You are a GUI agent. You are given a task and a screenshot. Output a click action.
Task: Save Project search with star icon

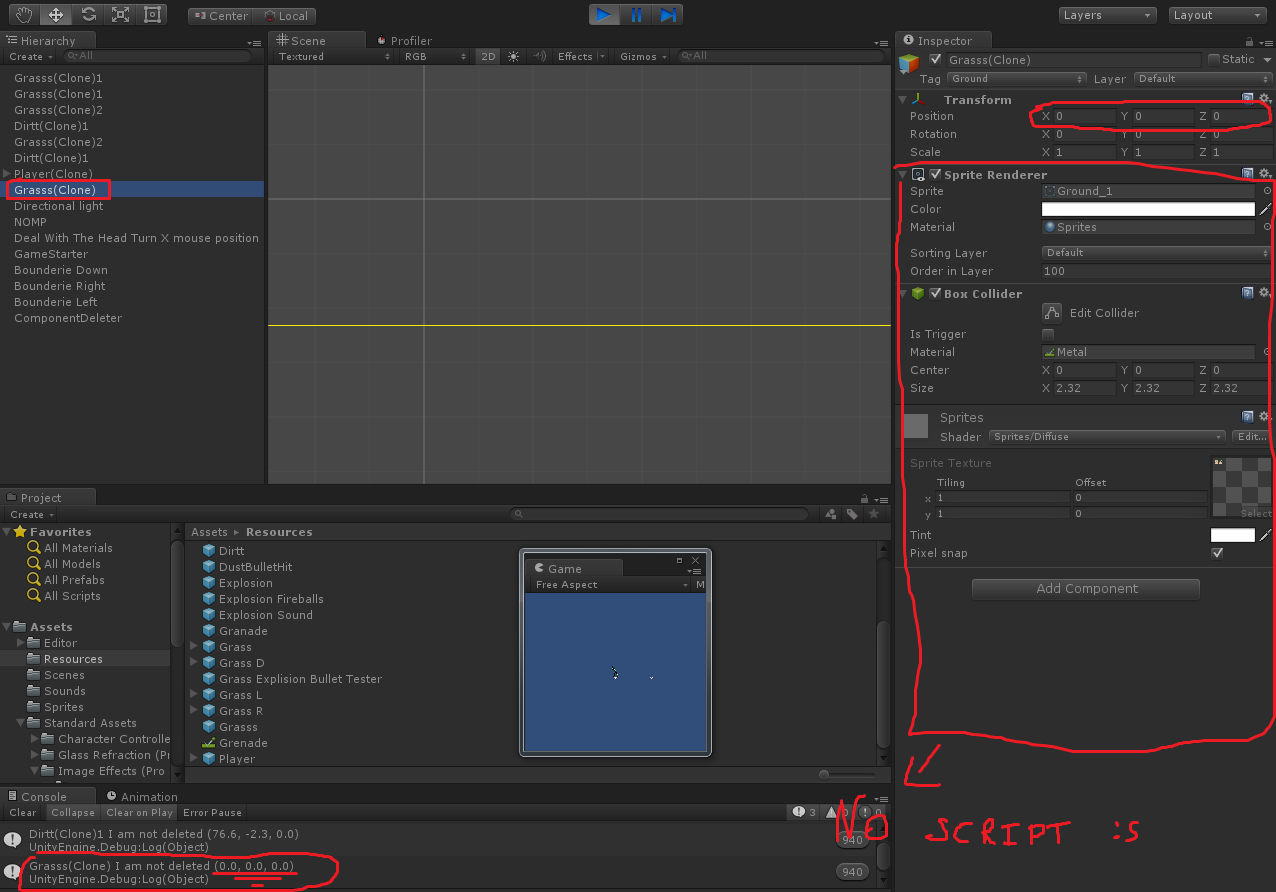tap(874, 514)
